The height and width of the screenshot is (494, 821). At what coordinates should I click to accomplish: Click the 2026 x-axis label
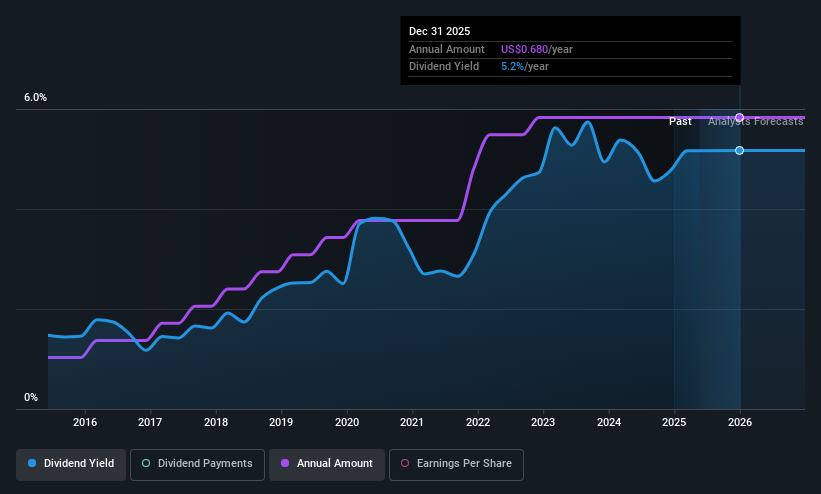[x=740, y=422]
